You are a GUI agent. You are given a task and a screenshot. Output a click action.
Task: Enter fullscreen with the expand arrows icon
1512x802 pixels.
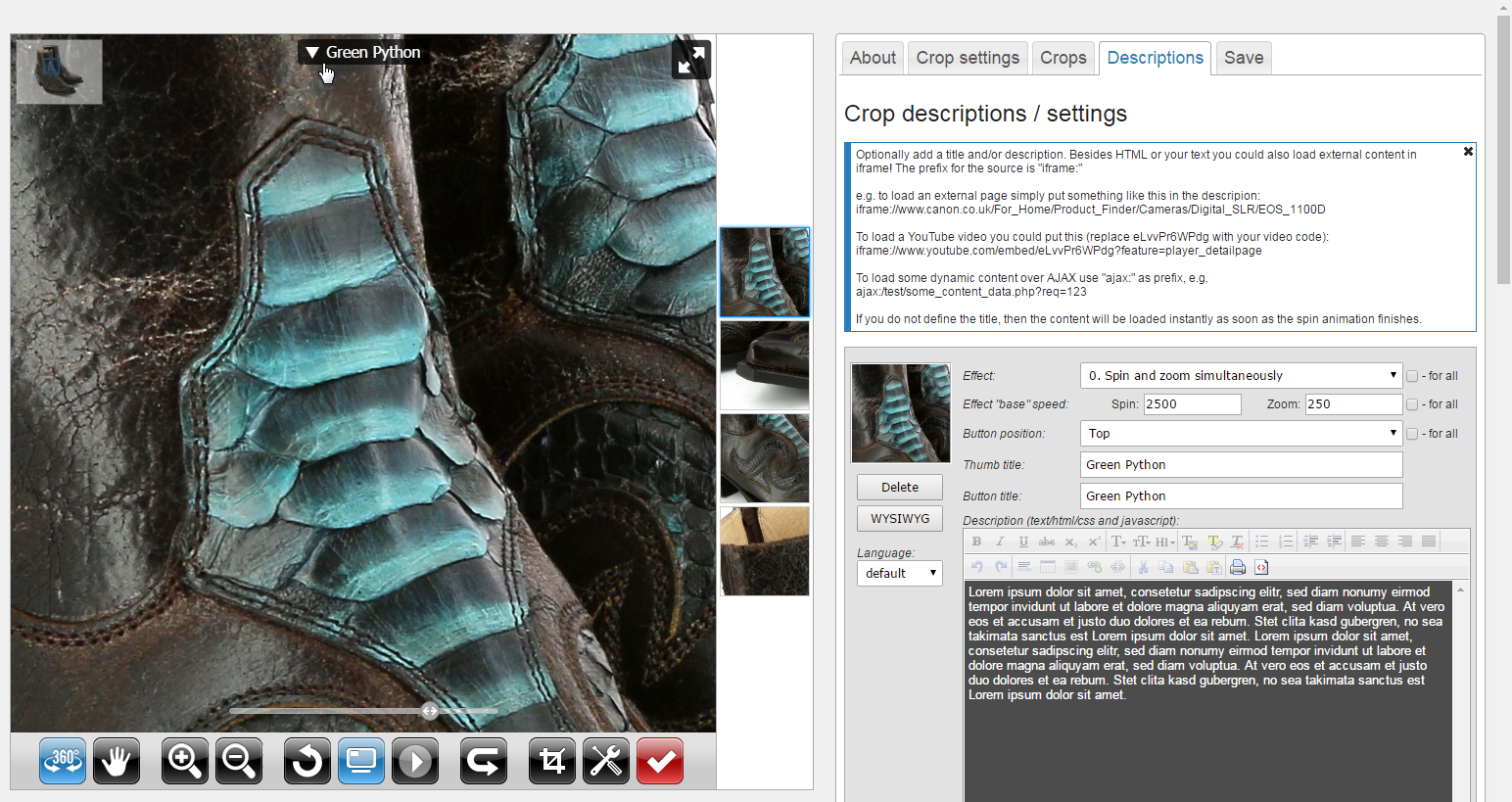[690, 61]
